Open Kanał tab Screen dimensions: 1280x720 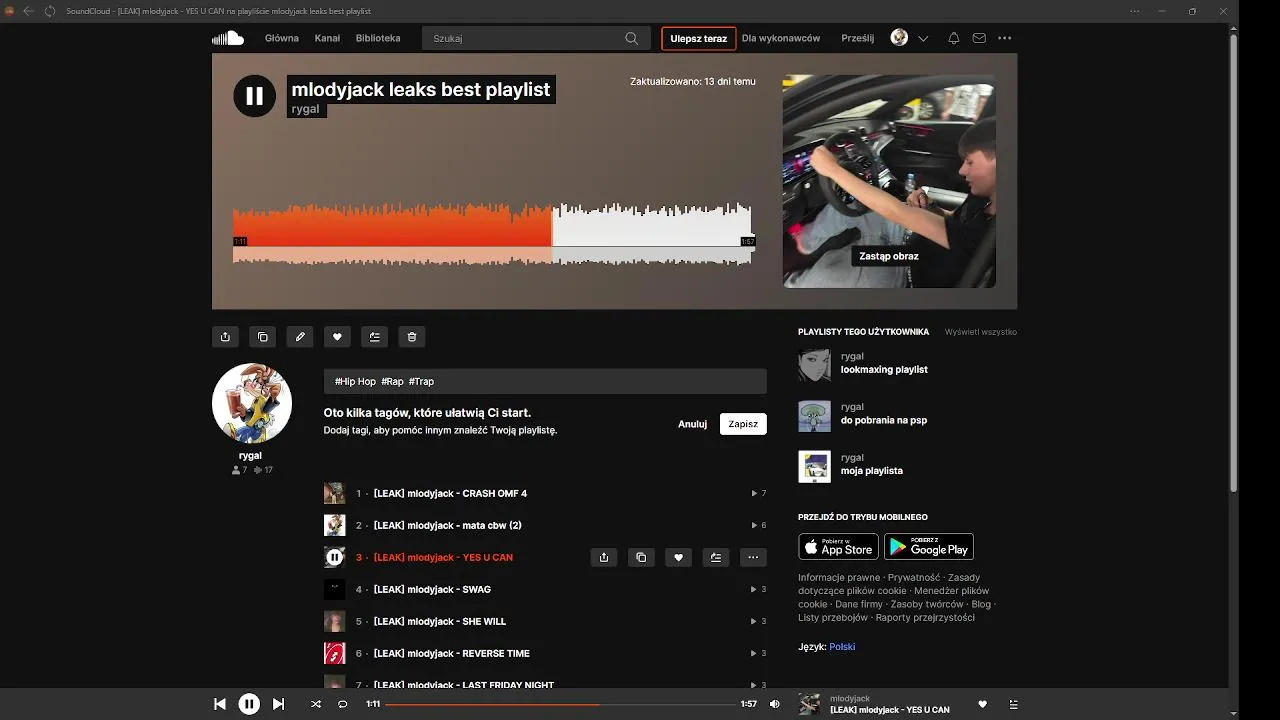point(327,38)
